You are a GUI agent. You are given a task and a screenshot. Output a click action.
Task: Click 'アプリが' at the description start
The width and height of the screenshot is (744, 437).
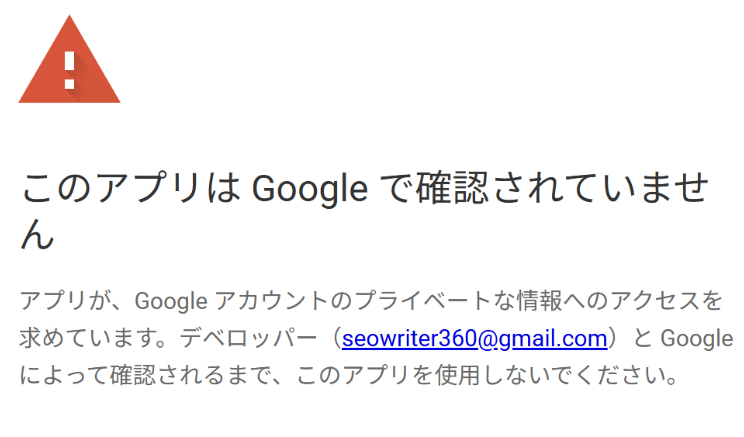click(x=64, y=301)
